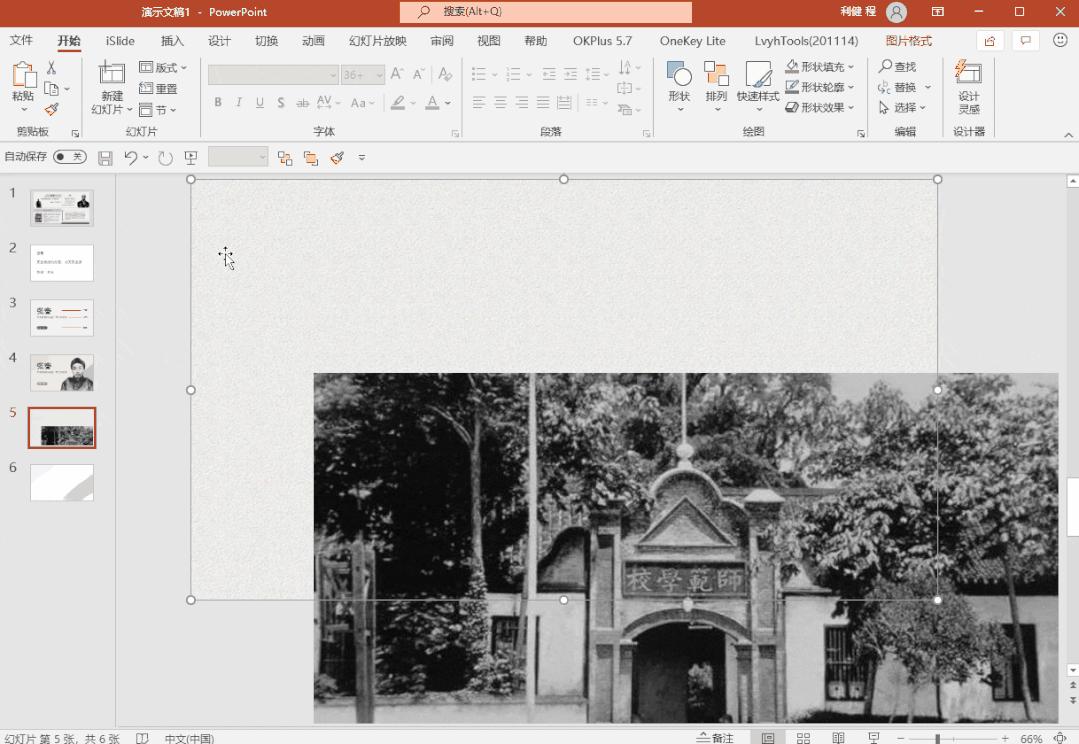Click the 查找 Find button

897,67
